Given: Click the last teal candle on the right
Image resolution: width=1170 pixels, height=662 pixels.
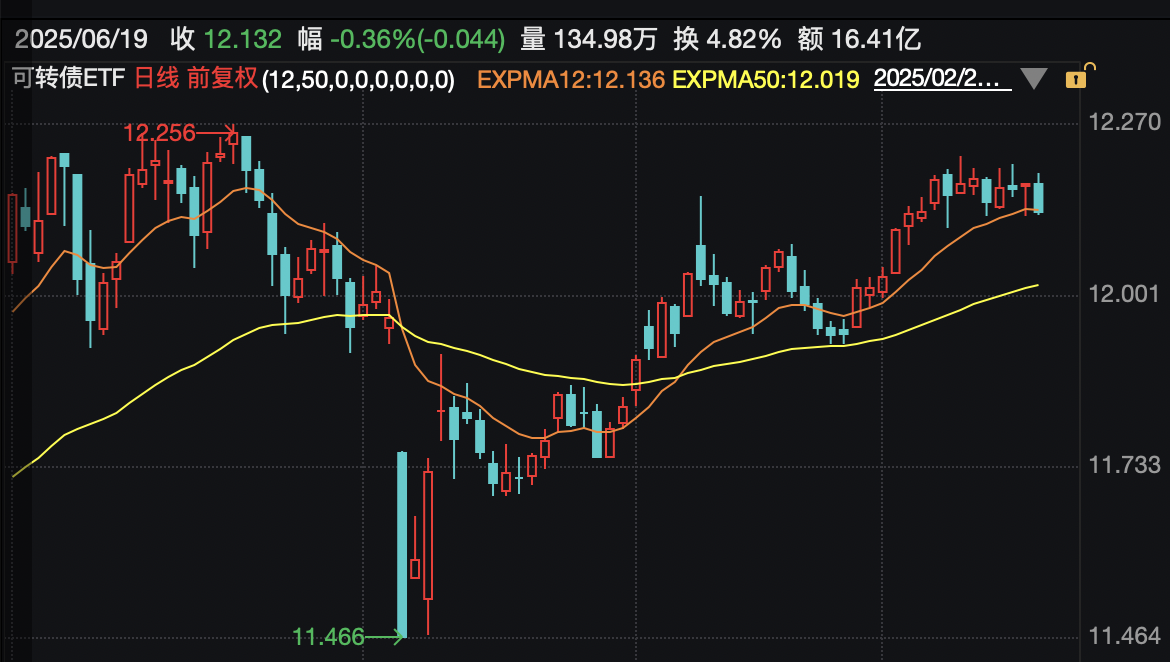Looking at the screenshot, I should click(x=1038, y=196).
